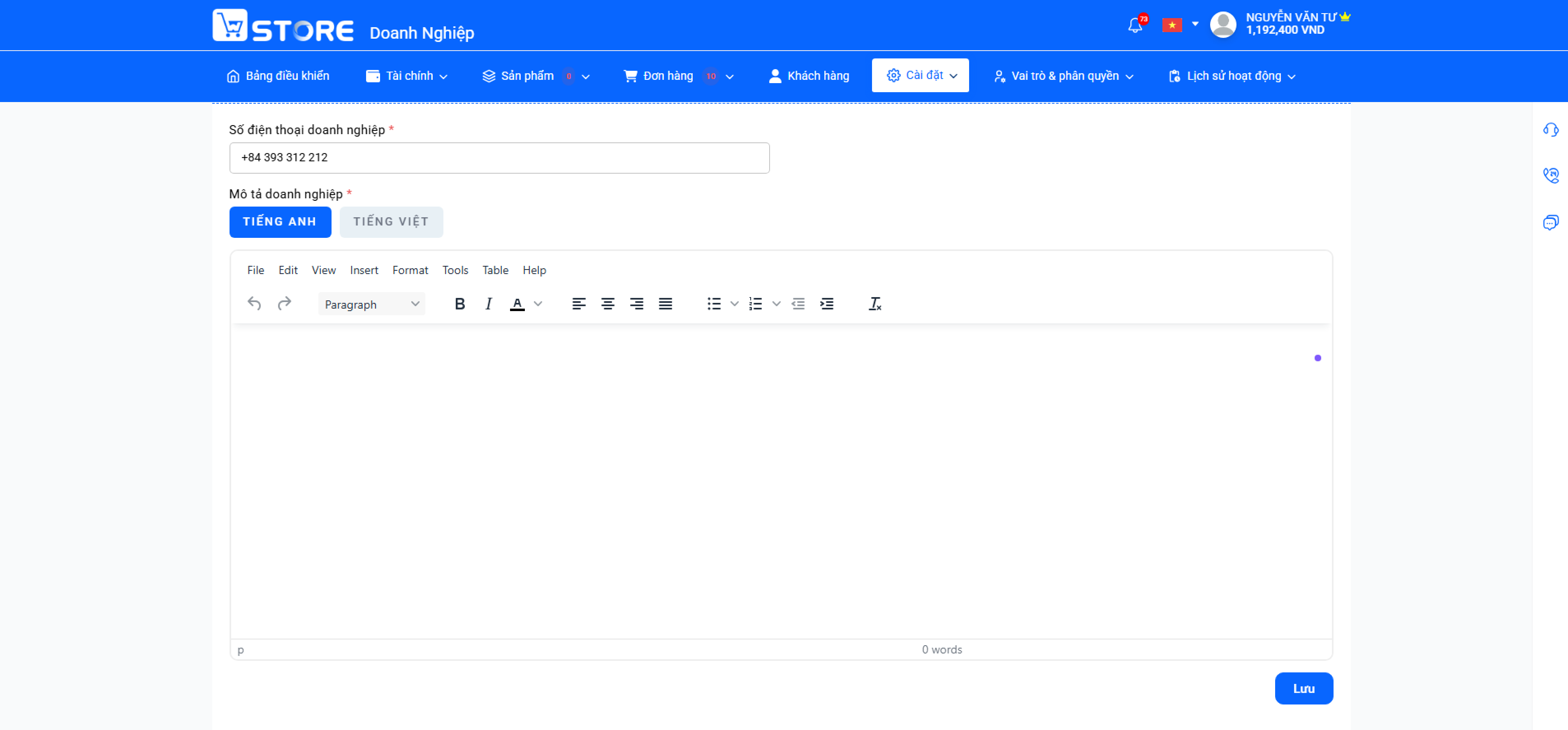
Task: Open the editor Help menu
Action: pos(534,270)
